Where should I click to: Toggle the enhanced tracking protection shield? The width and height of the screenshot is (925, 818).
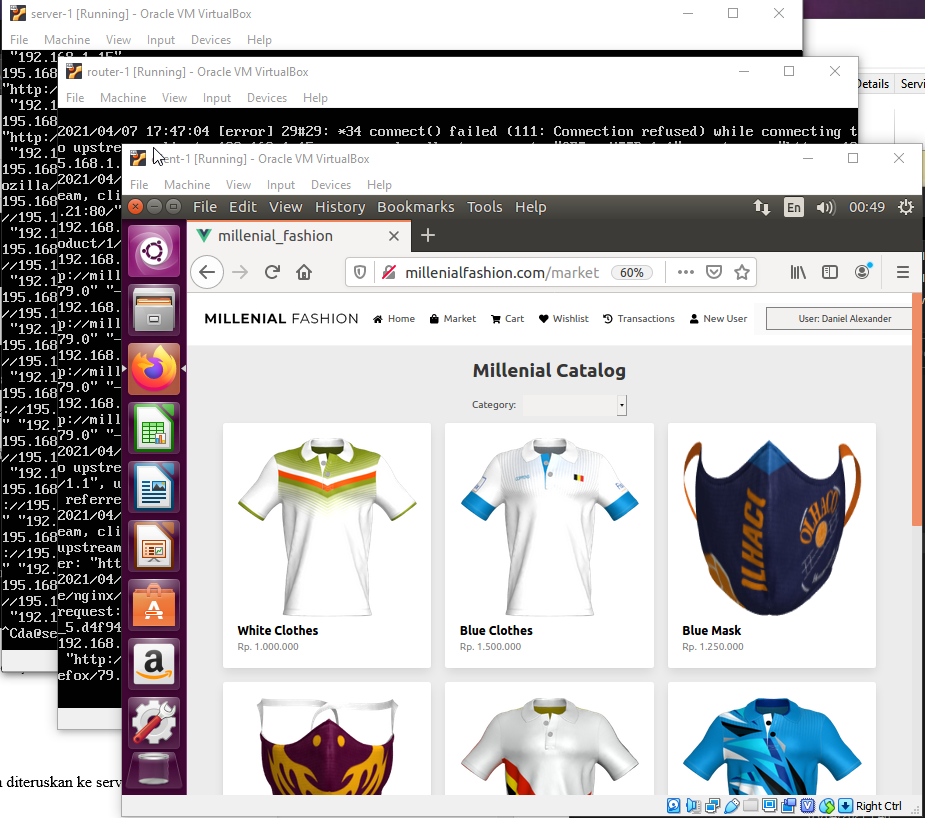[x=359, y=271]
